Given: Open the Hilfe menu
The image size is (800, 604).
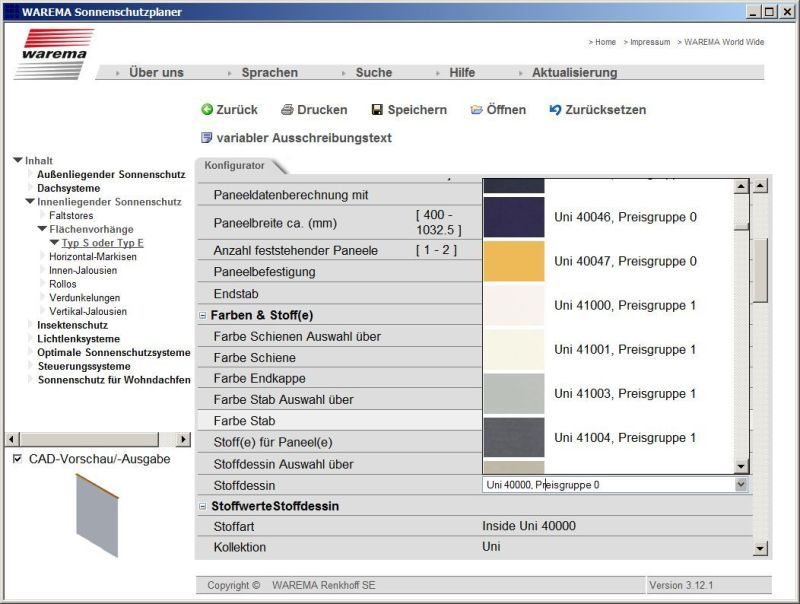Looking at the screenshot, I should (462, 72).
